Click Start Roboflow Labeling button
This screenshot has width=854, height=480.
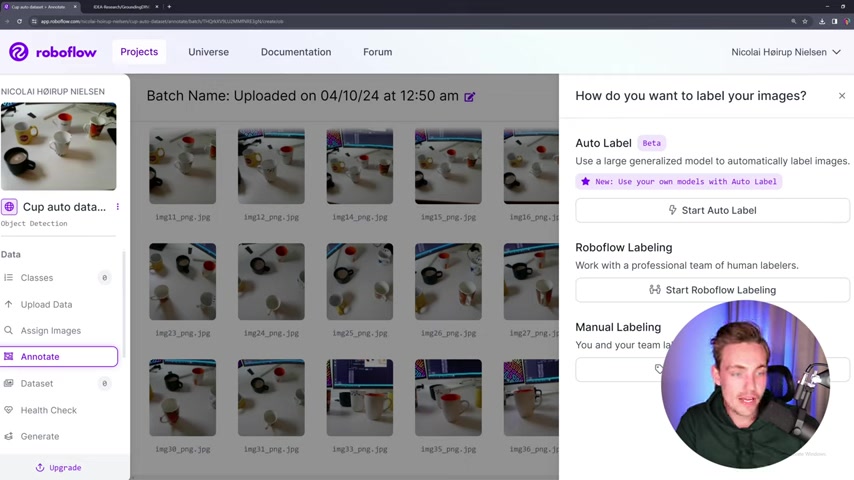pyautogui.click(x=712, y=290)
